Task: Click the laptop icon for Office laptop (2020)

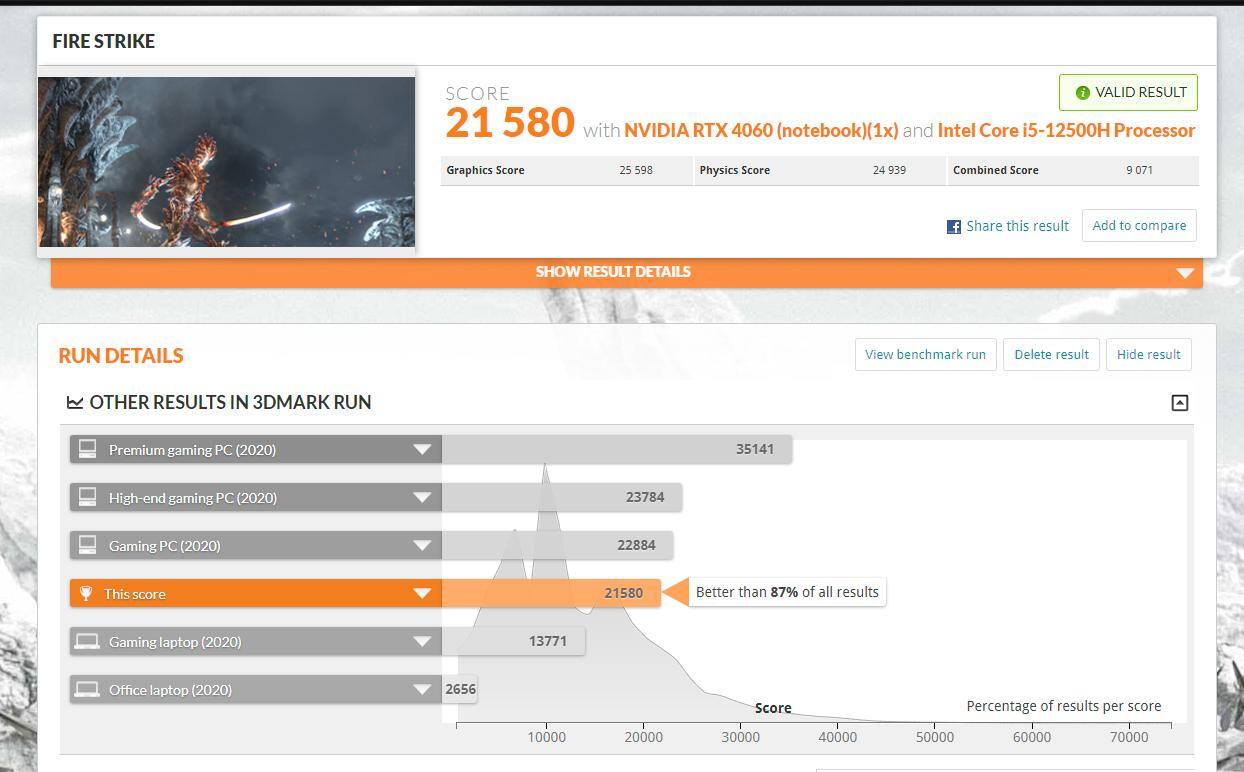Action: [x=88, y=690]
